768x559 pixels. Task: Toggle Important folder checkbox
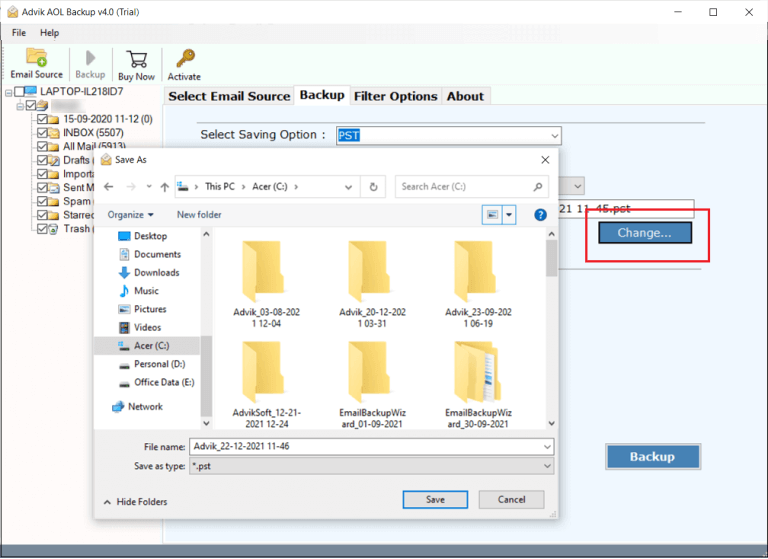coord(42,174)
